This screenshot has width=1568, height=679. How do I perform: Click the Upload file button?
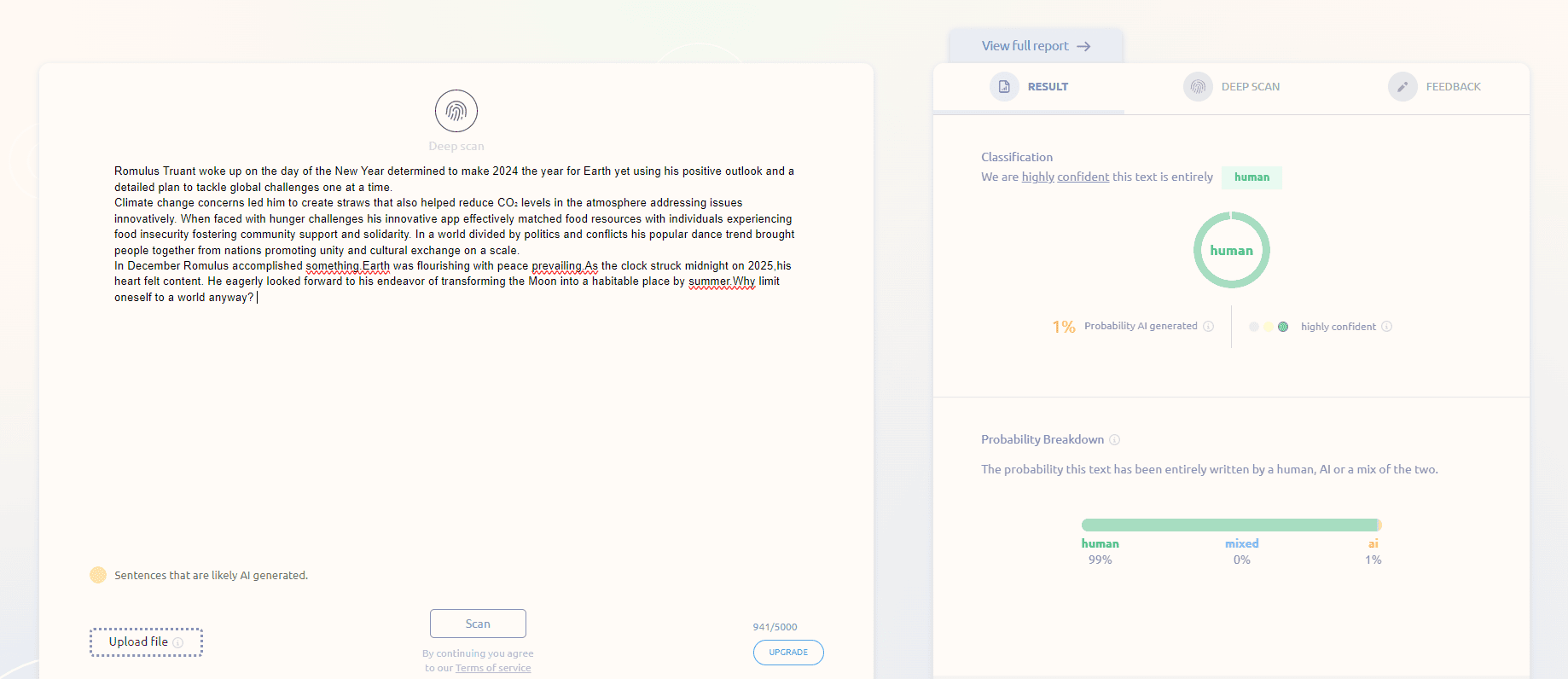click(x=138, y=642)
